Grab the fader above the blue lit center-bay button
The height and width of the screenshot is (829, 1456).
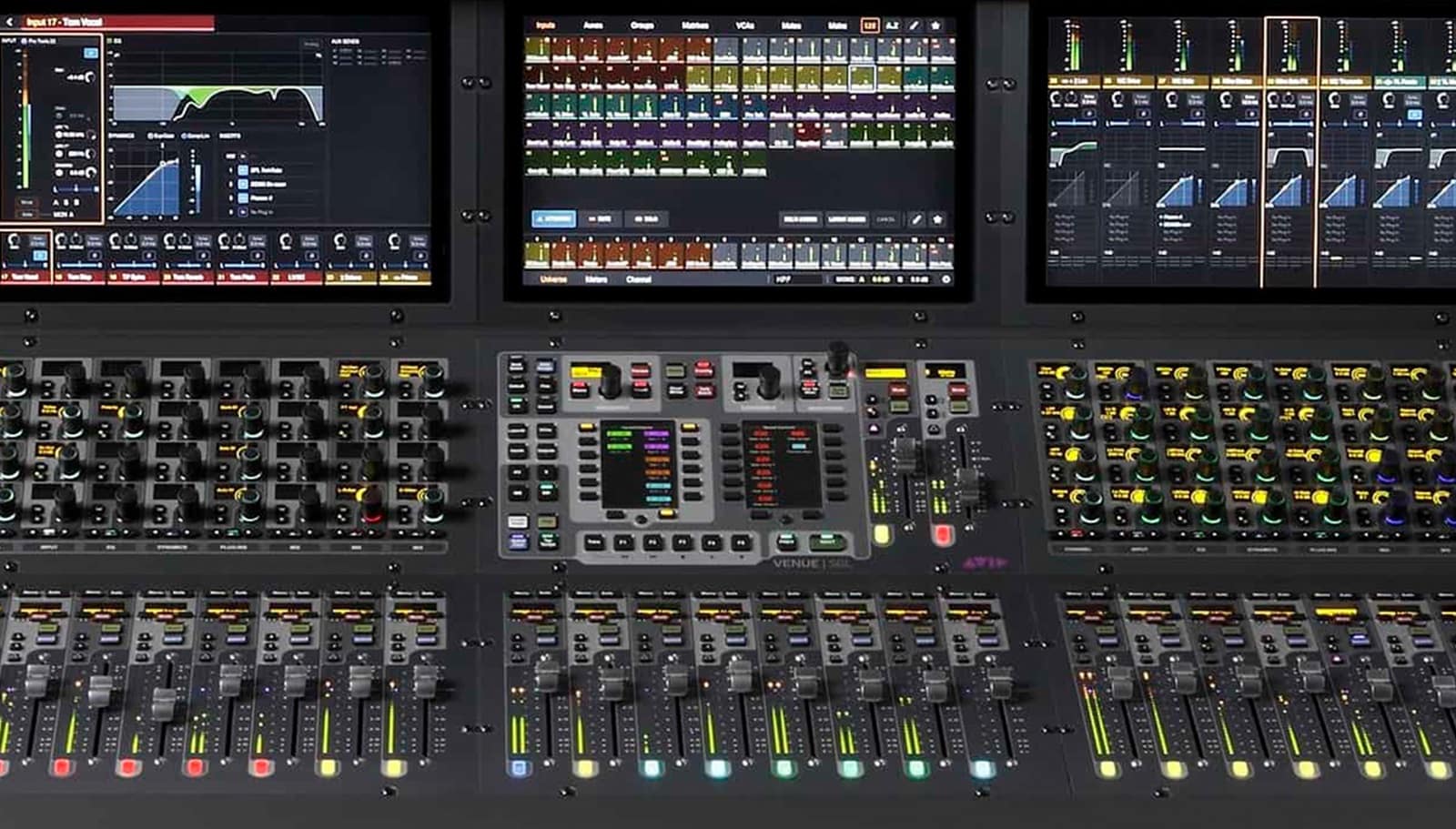(547, 675)
